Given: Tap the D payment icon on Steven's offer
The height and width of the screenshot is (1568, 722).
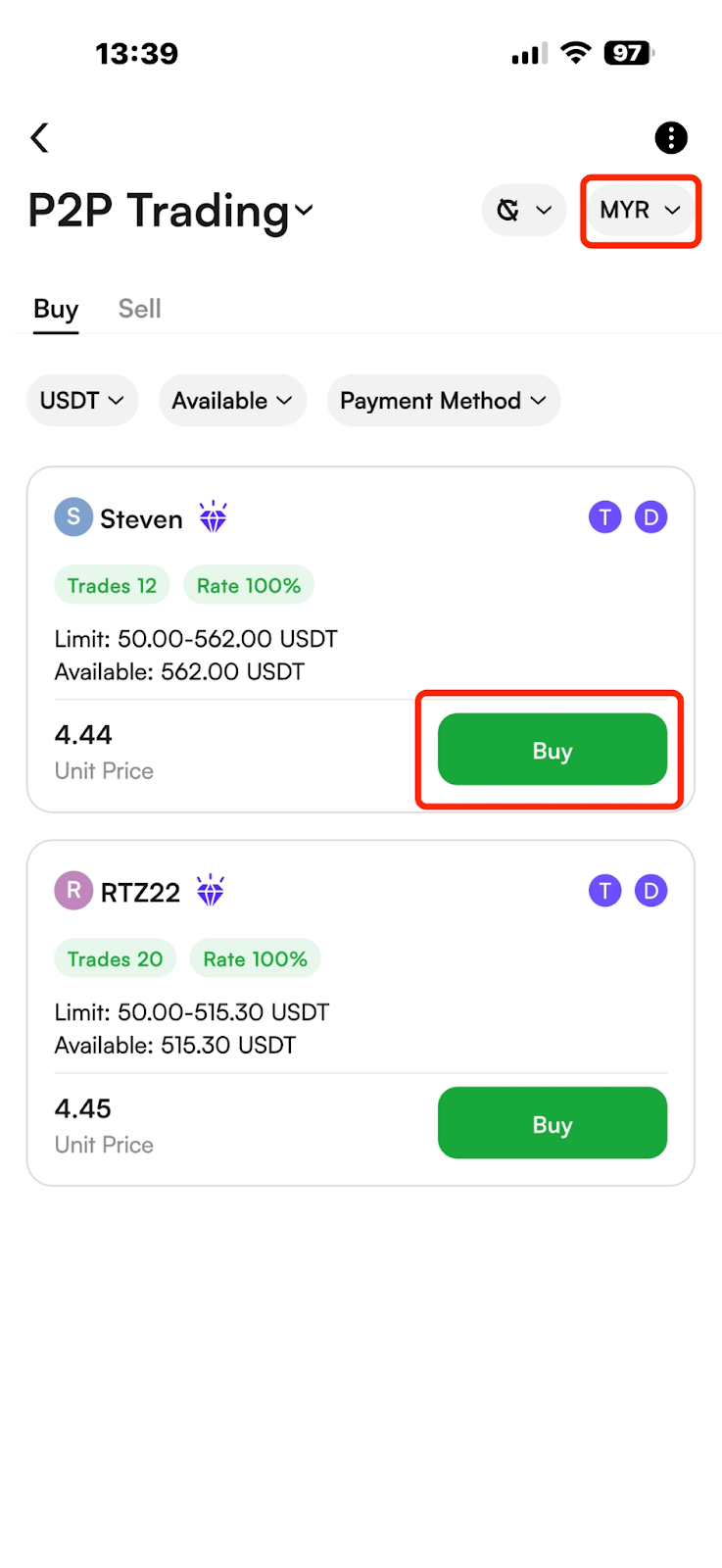Looking at the screenshot, I should tap(651, 516).
